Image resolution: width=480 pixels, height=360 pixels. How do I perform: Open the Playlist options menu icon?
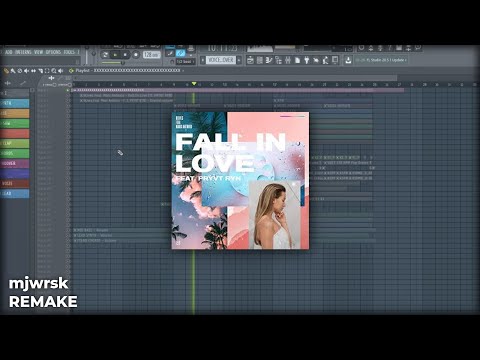71,71
